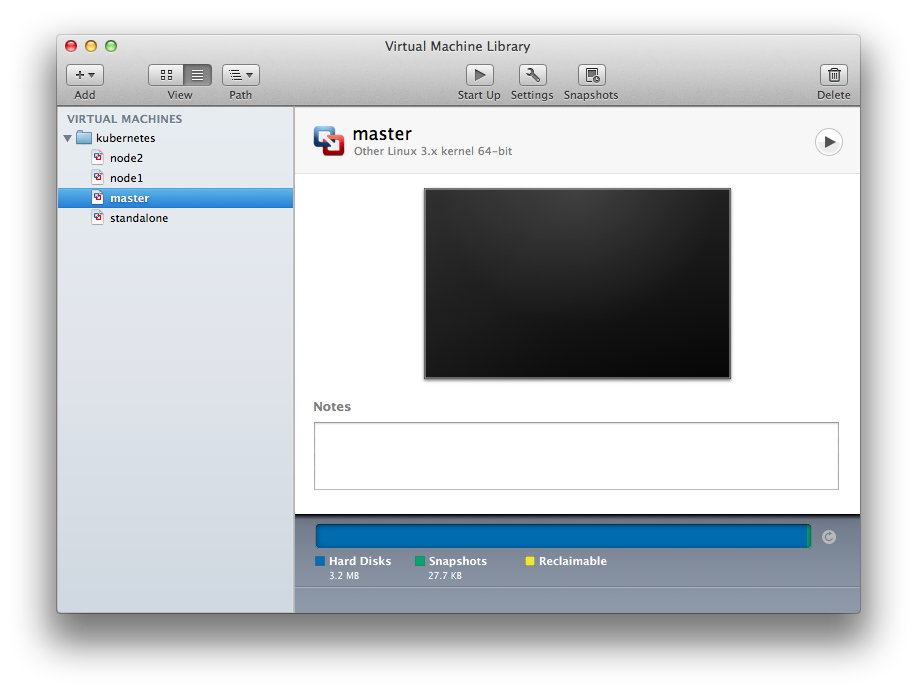Switch to list view

198,75
